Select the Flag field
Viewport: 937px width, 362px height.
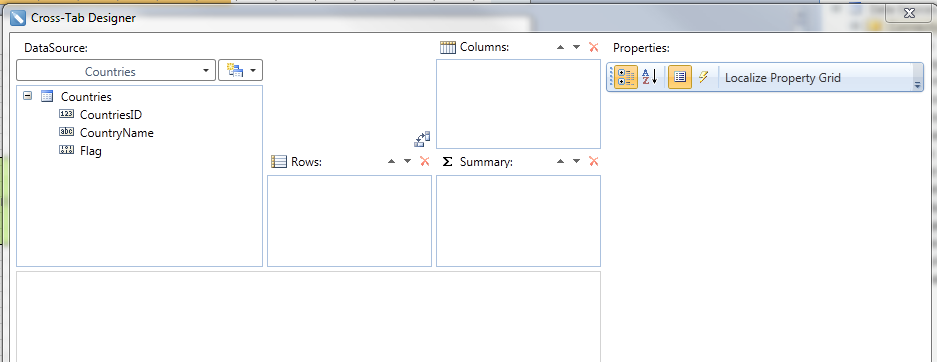point(90,151)
